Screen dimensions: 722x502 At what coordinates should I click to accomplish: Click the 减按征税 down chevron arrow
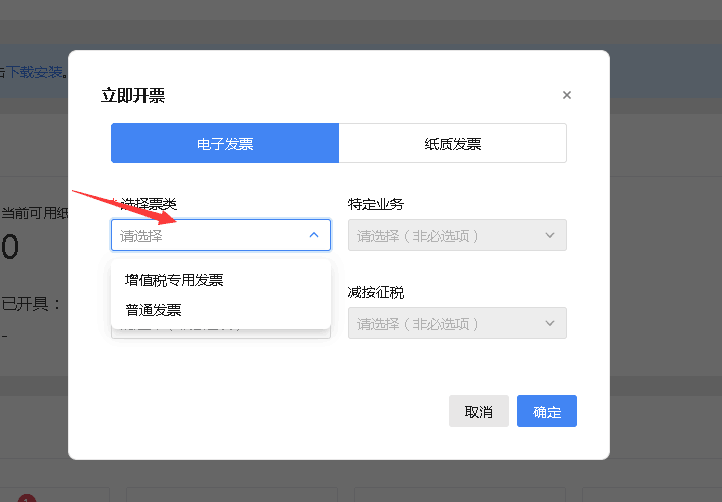tap(549, 323)
